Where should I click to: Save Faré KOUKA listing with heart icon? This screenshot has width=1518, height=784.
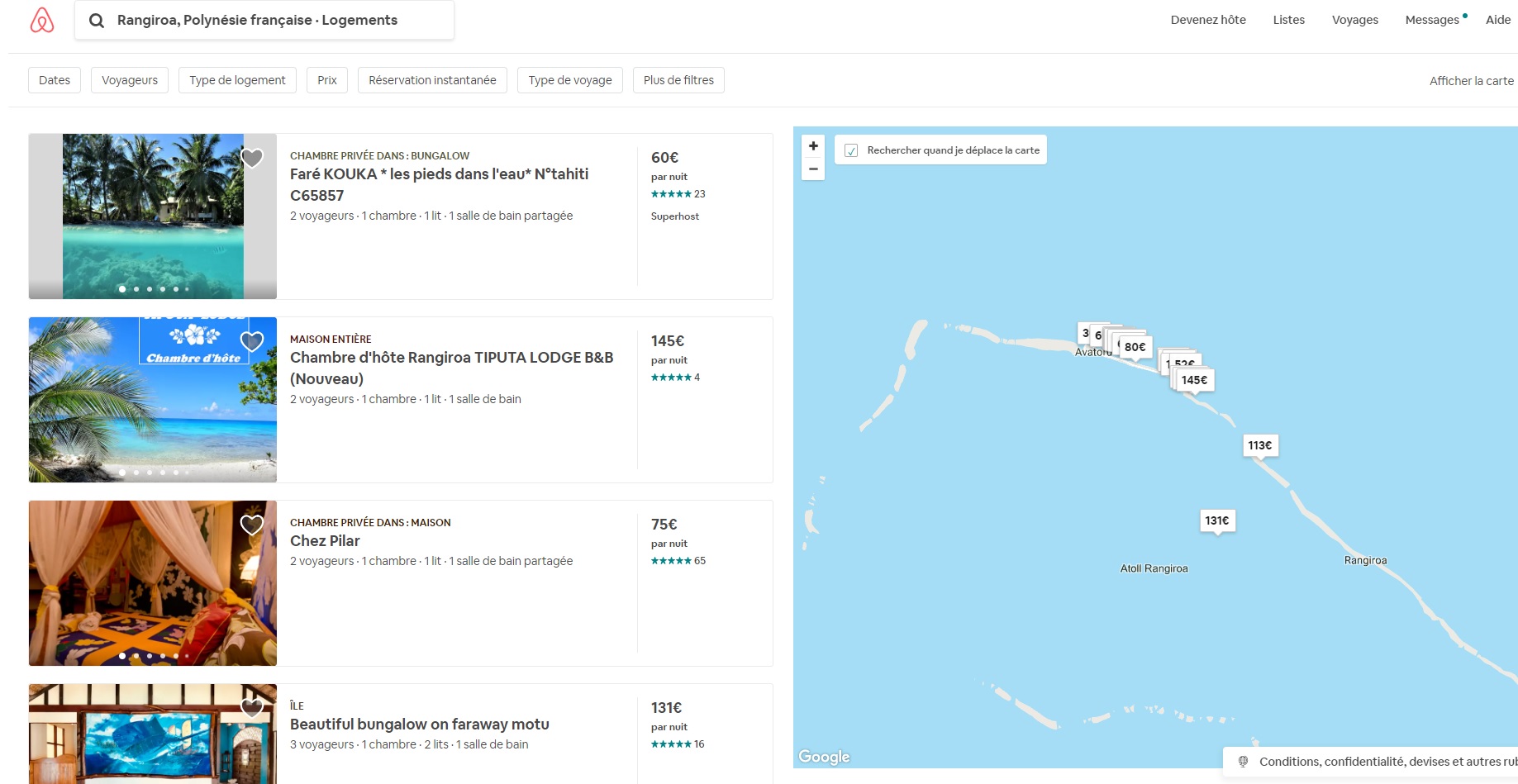pyautogui.click(x=252, y=158)
